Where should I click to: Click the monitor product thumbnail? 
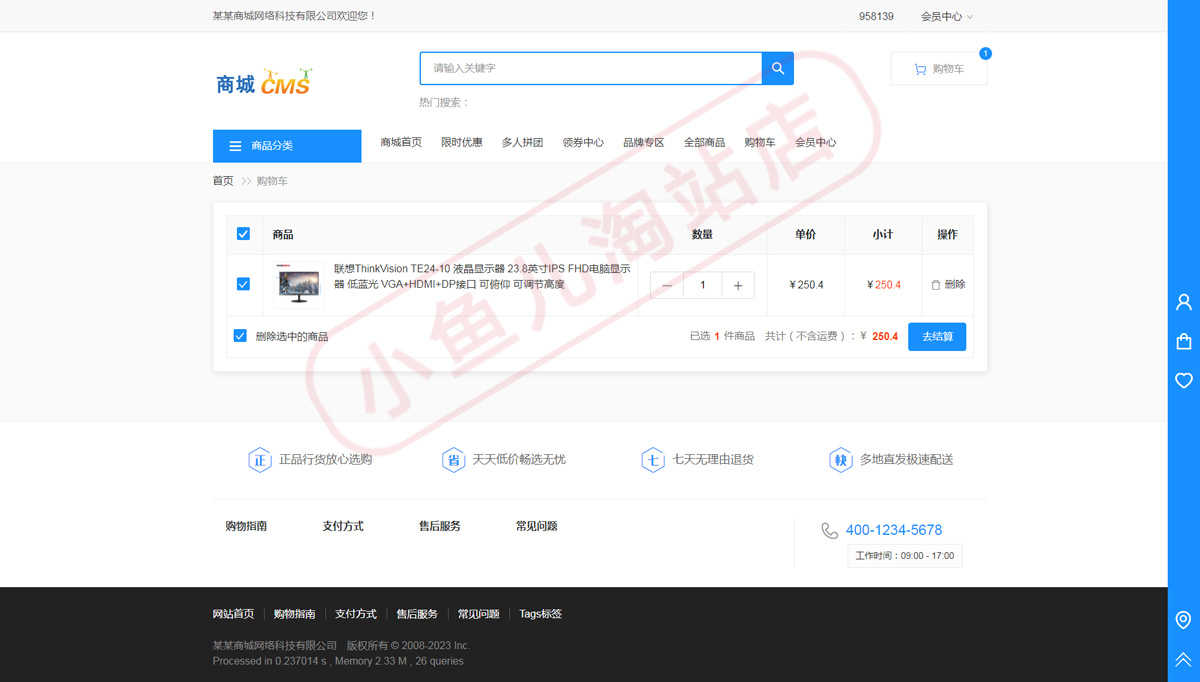(x=299, y=285)
